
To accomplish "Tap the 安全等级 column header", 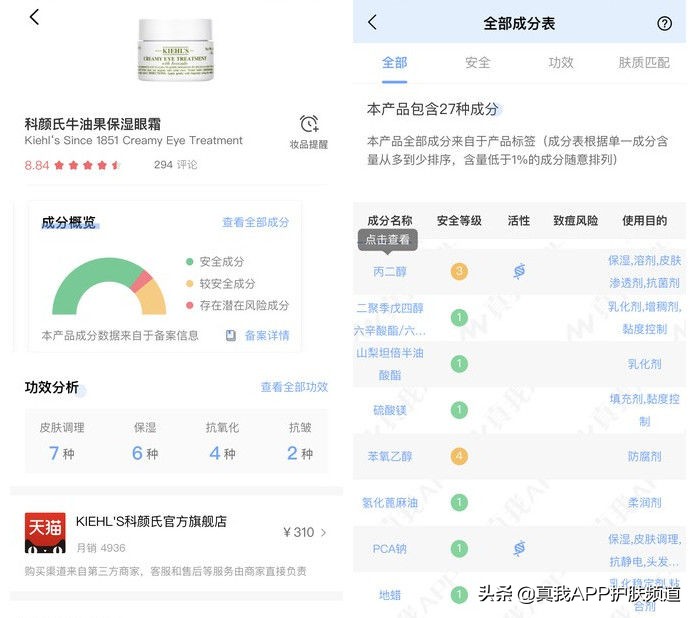I will [459, 220].
